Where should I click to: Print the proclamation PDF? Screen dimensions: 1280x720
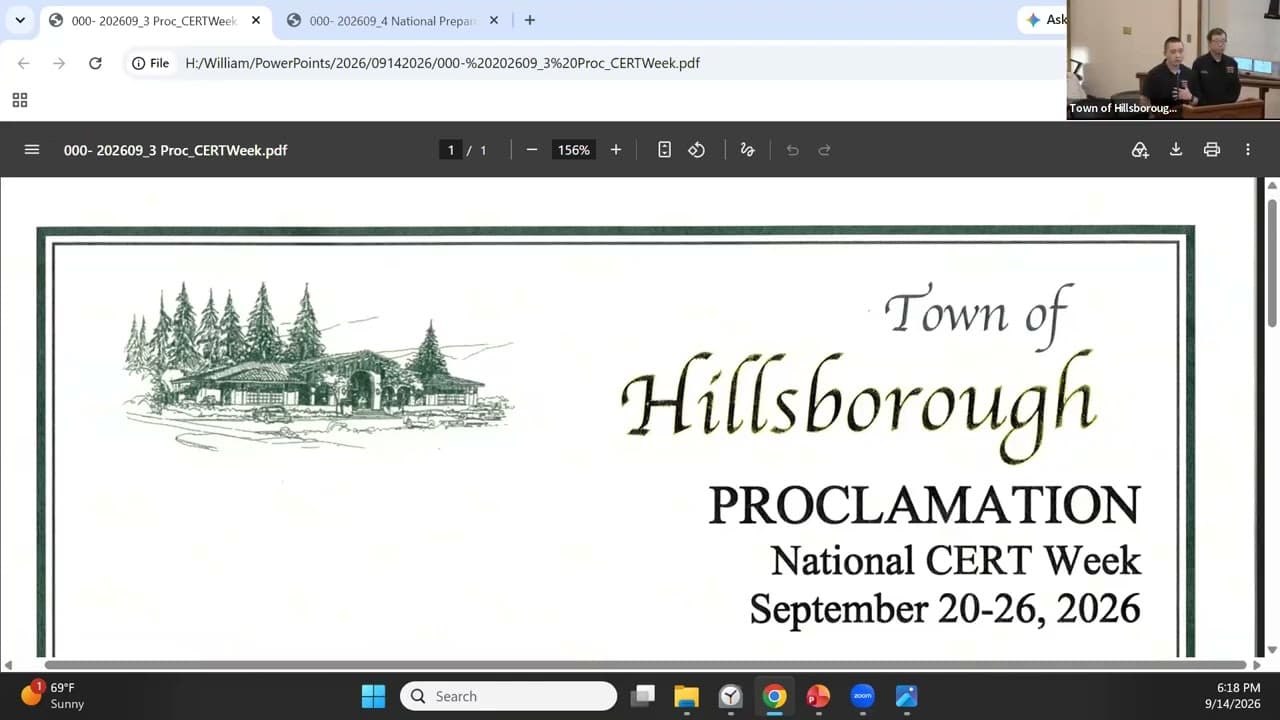click(1212, 150)
